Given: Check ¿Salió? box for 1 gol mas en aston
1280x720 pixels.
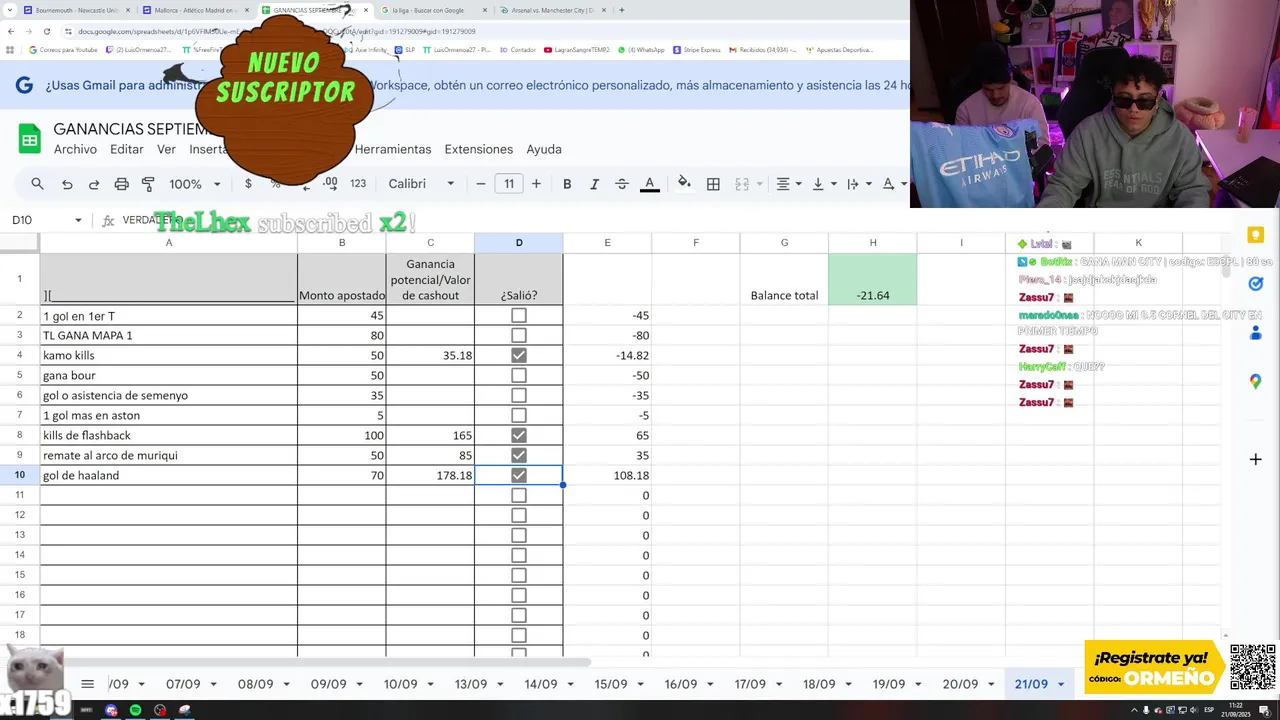Looking at the screenshot, I should click(x=518, y=415).
